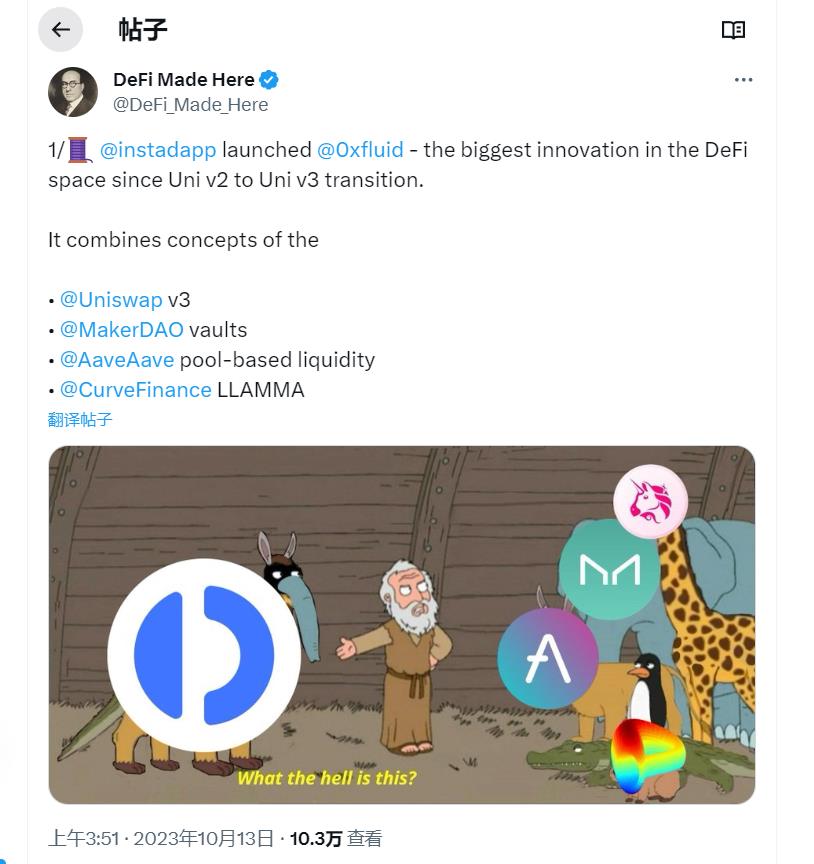This screenshot has height=864, width=814.
Task: Open reader view book icon
Action: (733, 30)
